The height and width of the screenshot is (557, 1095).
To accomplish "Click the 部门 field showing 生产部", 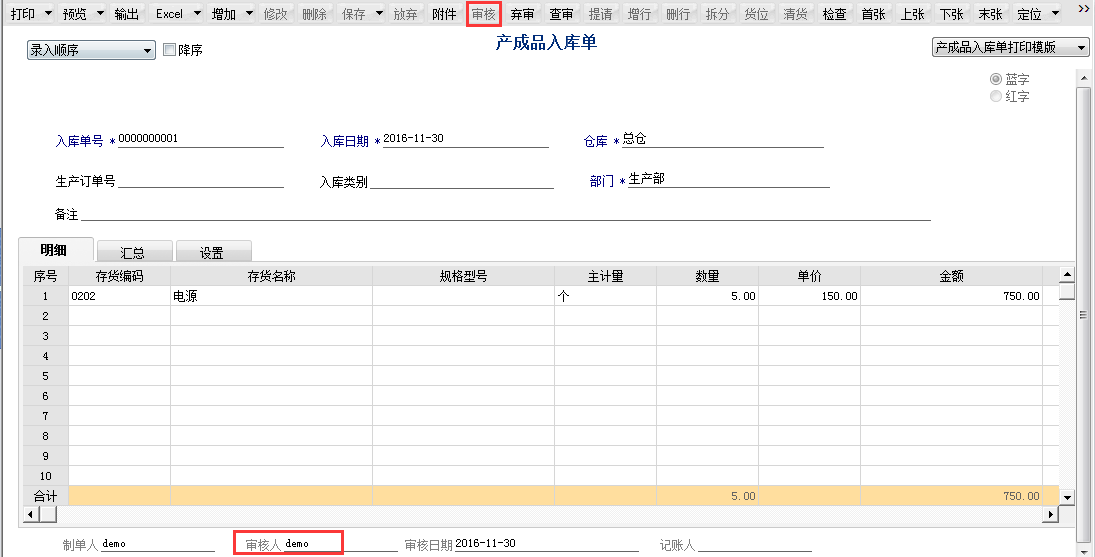I will (x=728, y=179).
